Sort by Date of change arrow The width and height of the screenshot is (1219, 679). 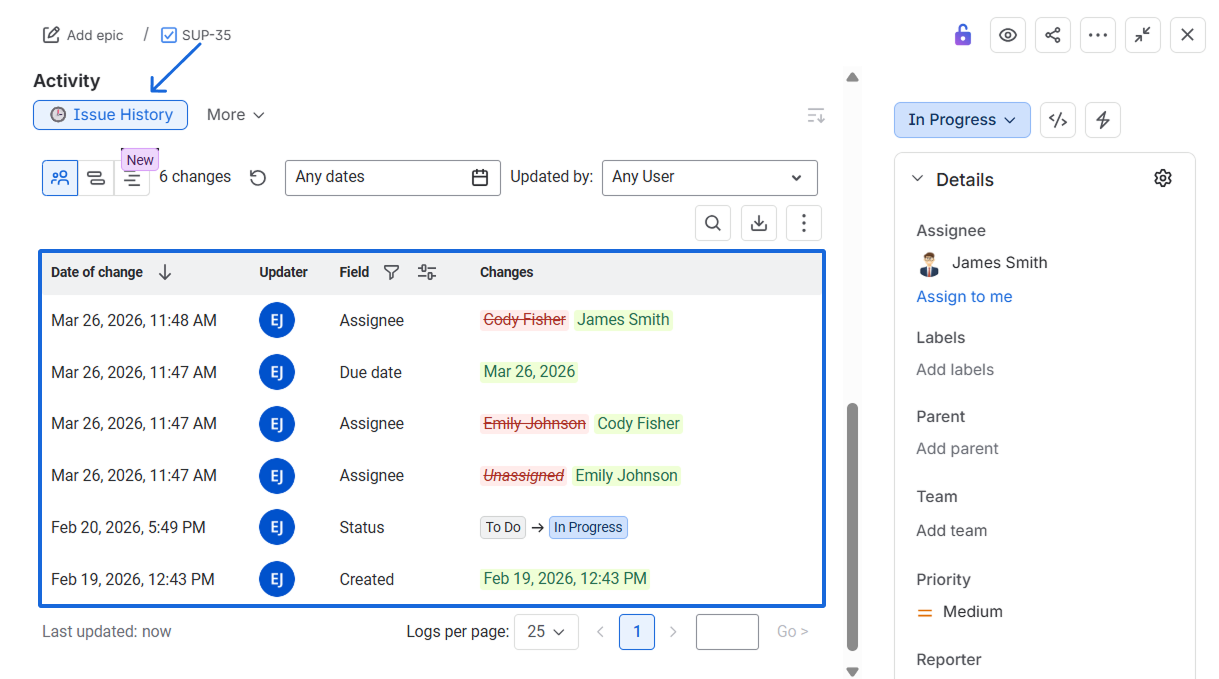pos(166,272)
